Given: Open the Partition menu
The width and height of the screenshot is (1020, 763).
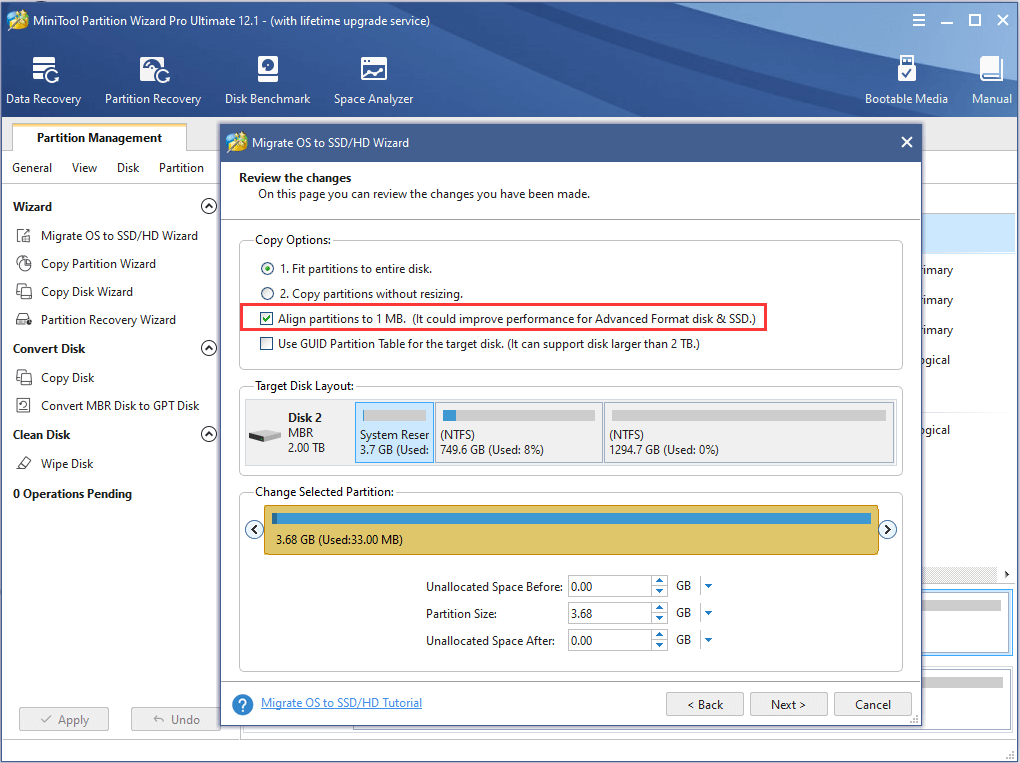Looking at the screenshot, I should pos(181,168).
